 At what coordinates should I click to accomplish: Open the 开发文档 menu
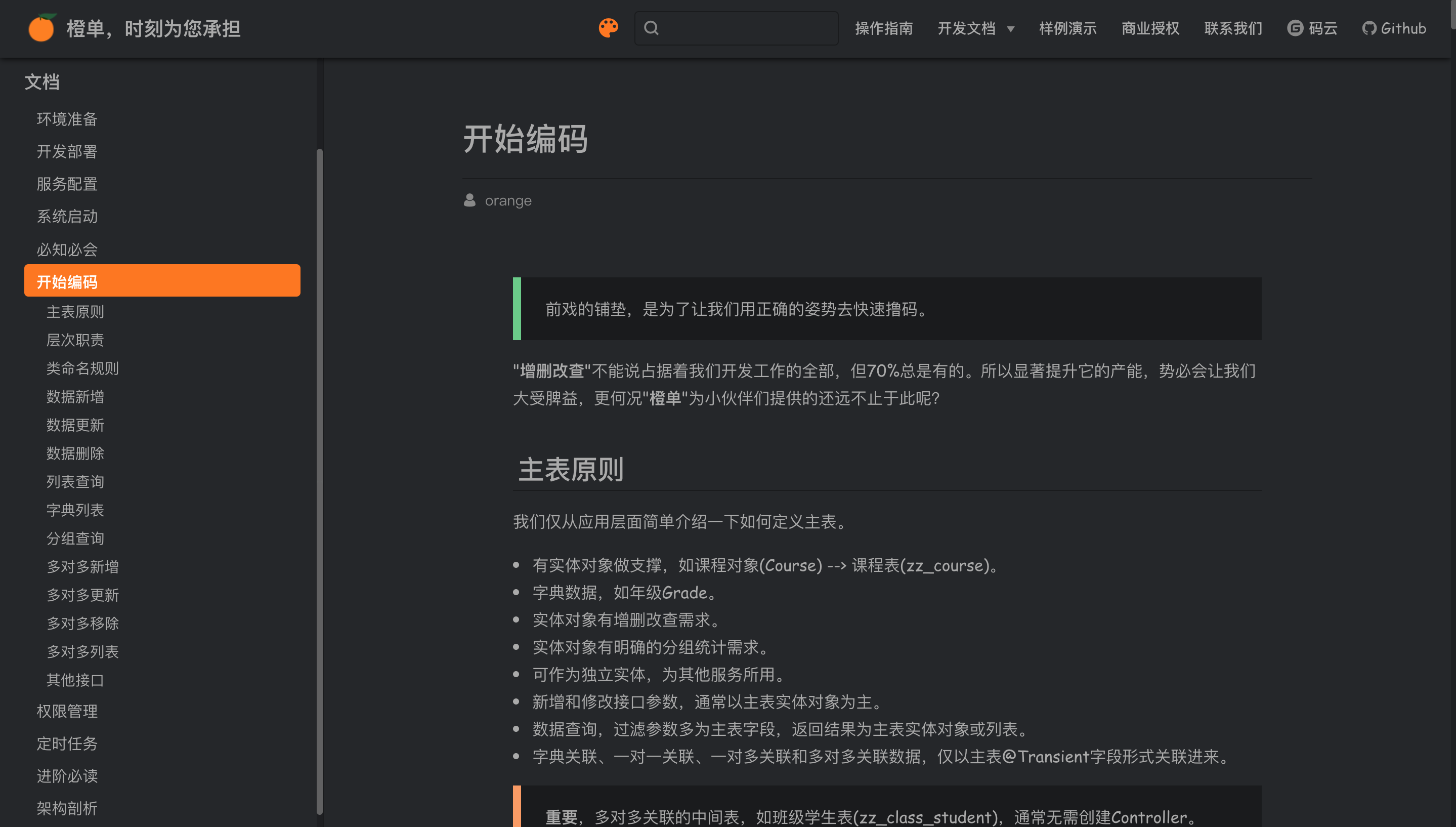[966, 28]
